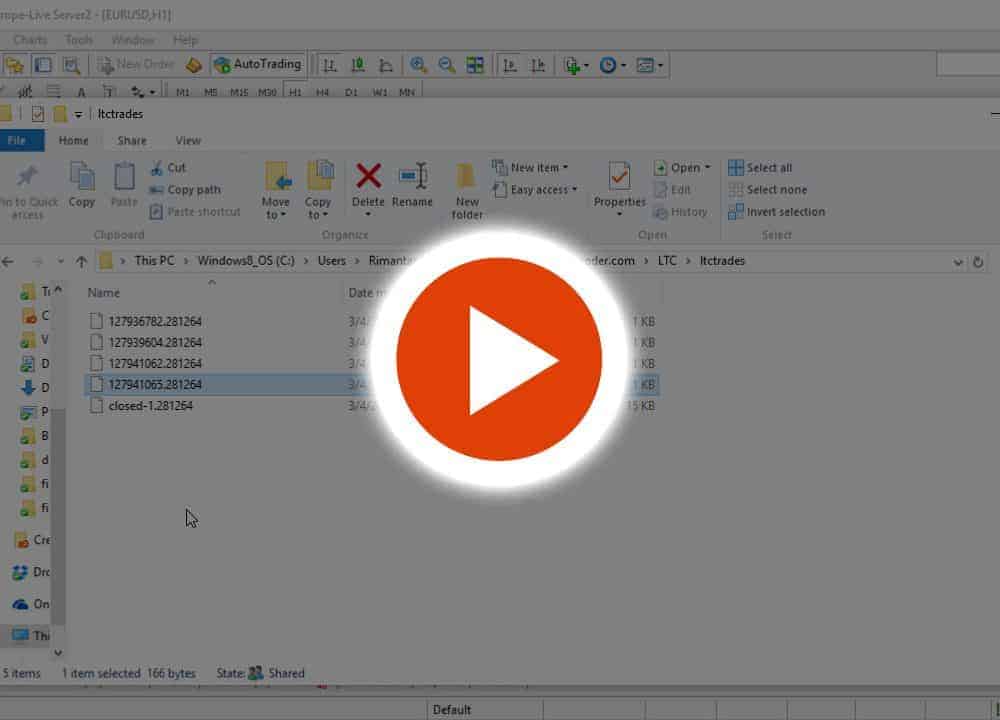
Task: Select file closed-1.281264
Action: pos(151,406)
